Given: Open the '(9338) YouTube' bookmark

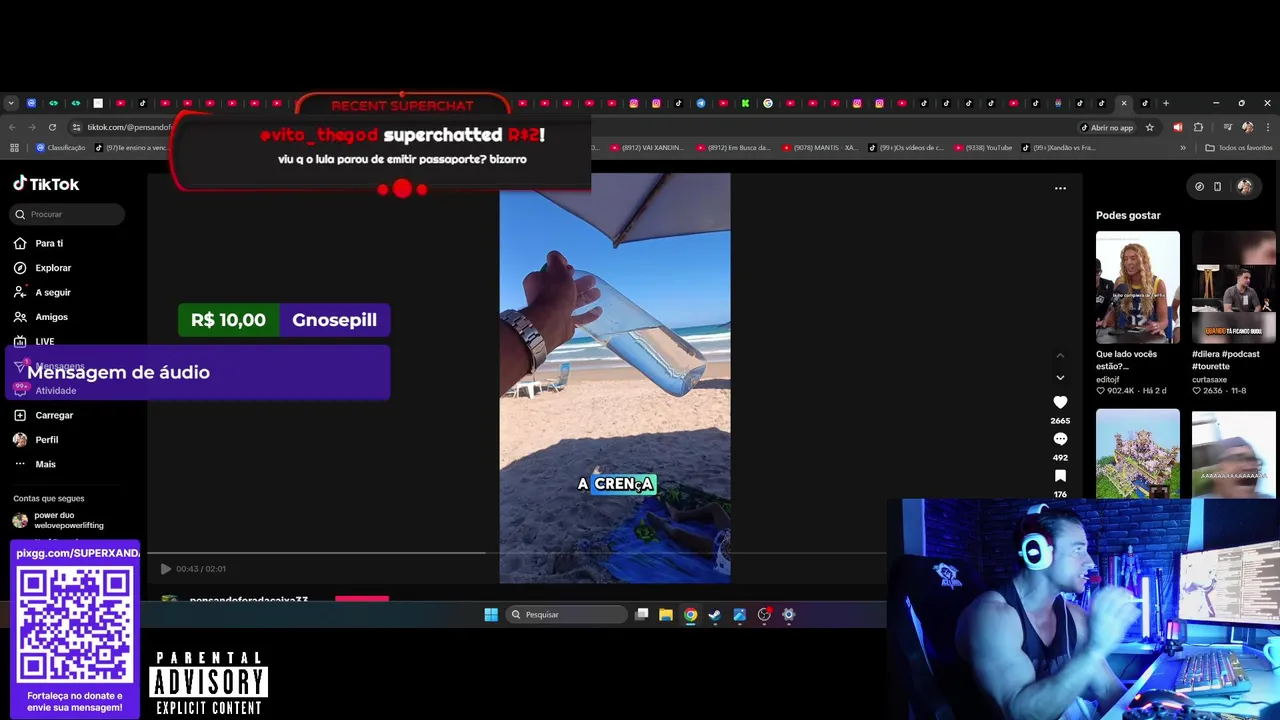Looking at the screenshot, I should (982, 148).
